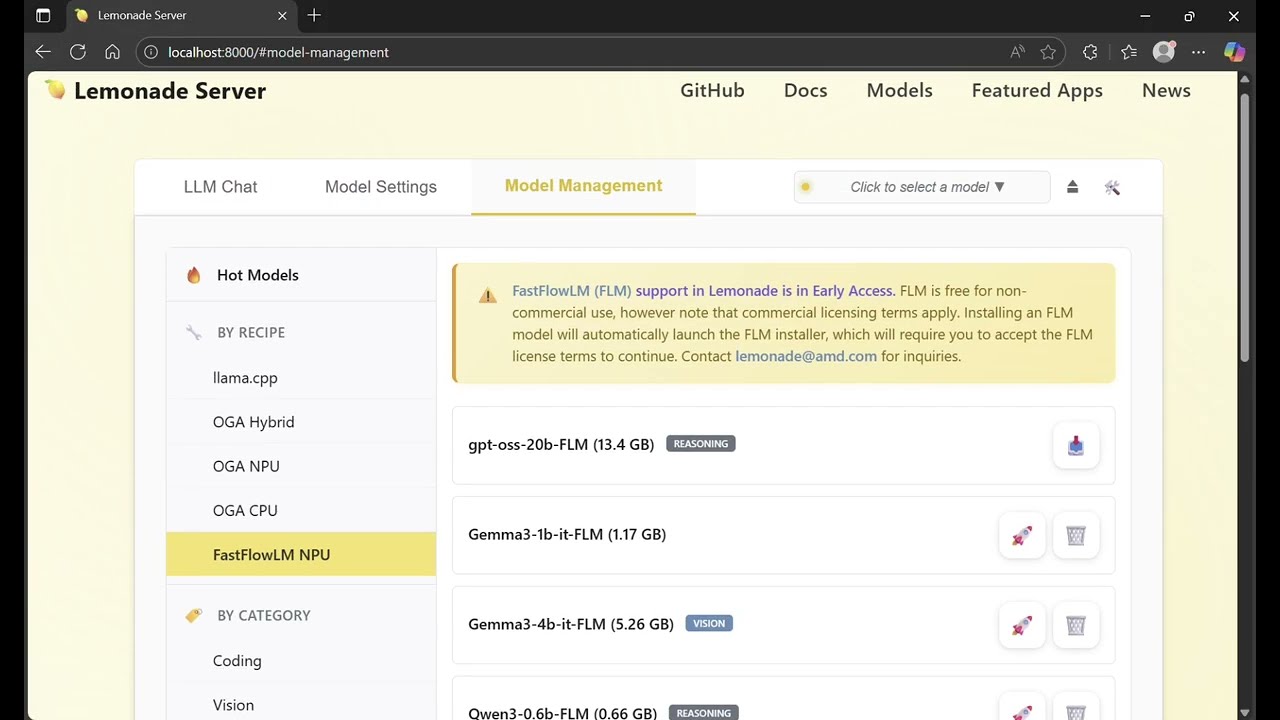This screenshot has width=1280, height=720.
Task: Open the Models nav link
Action: click(899, 90)
